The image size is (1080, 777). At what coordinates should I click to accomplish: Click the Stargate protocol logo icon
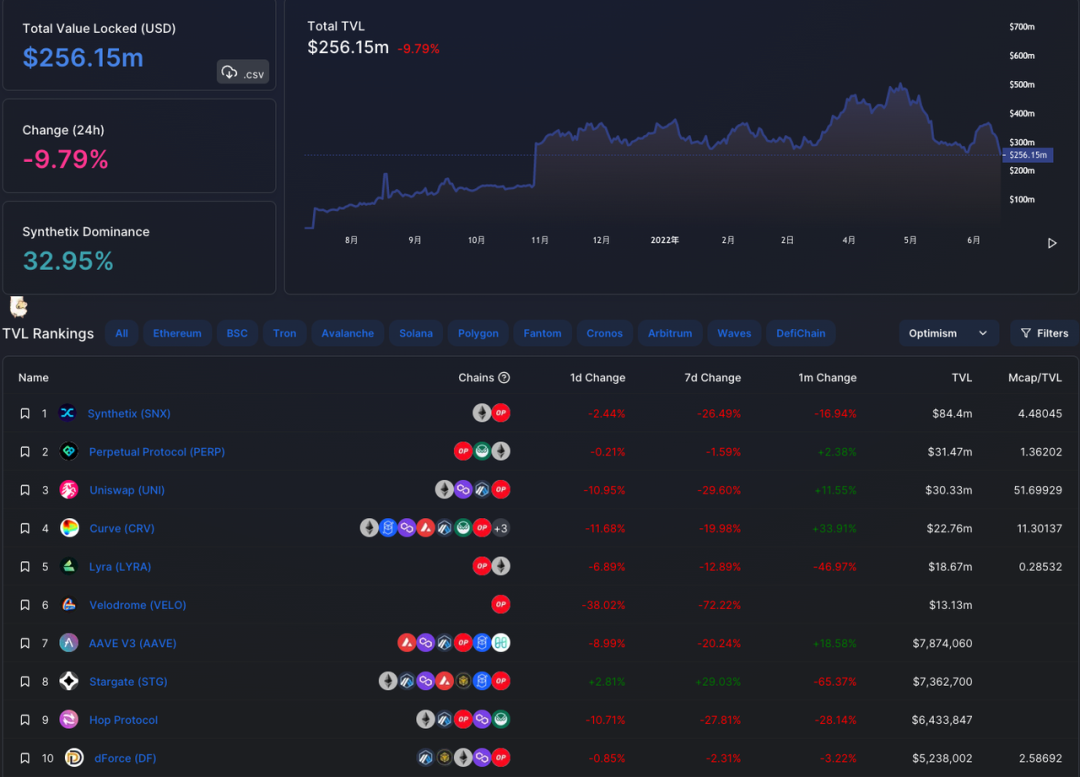coord(69,682)
